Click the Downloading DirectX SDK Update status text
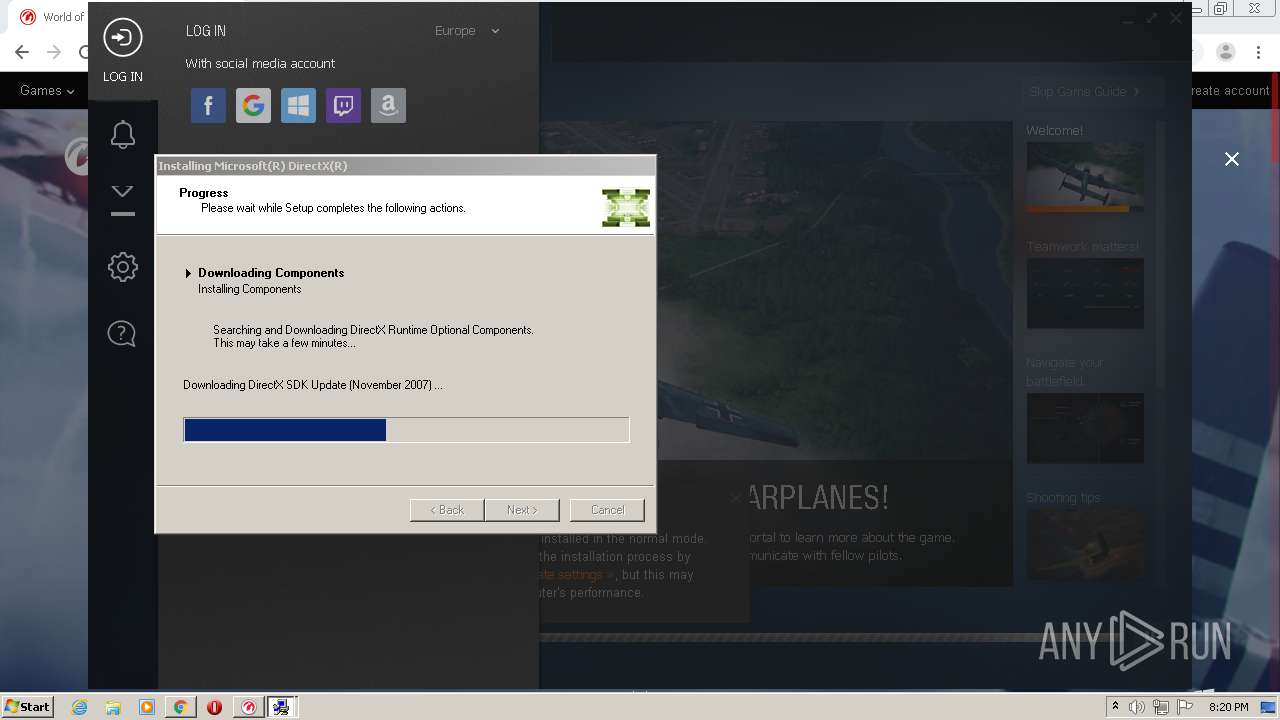The width and height of the screenshot is (1280, 720). point(313,385)
